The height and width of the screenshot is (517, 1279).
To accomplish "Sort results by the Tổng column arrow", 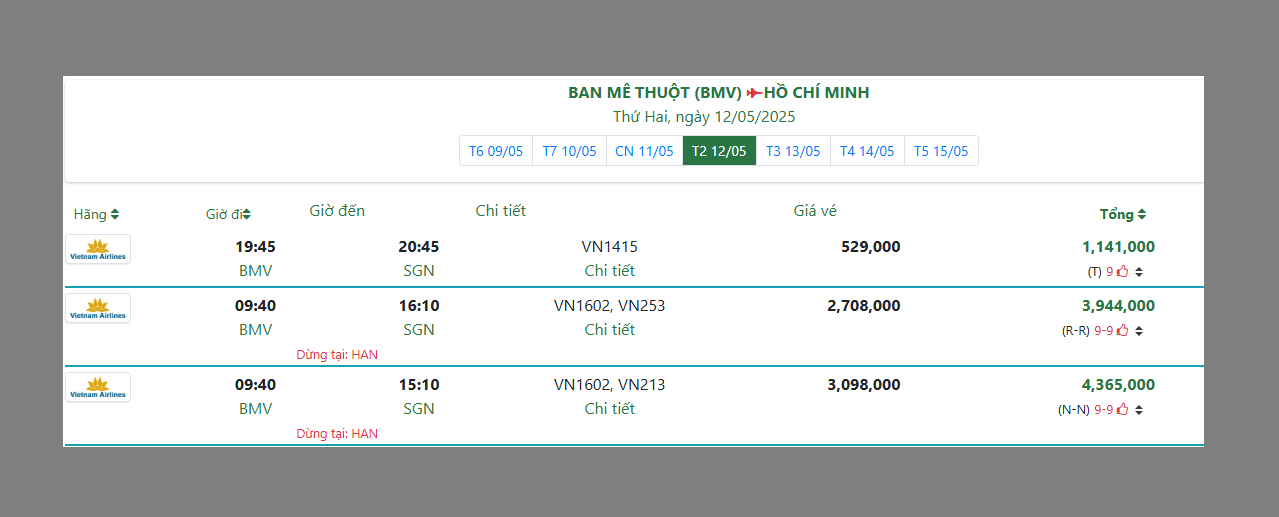I will [x=1142, y=214].
